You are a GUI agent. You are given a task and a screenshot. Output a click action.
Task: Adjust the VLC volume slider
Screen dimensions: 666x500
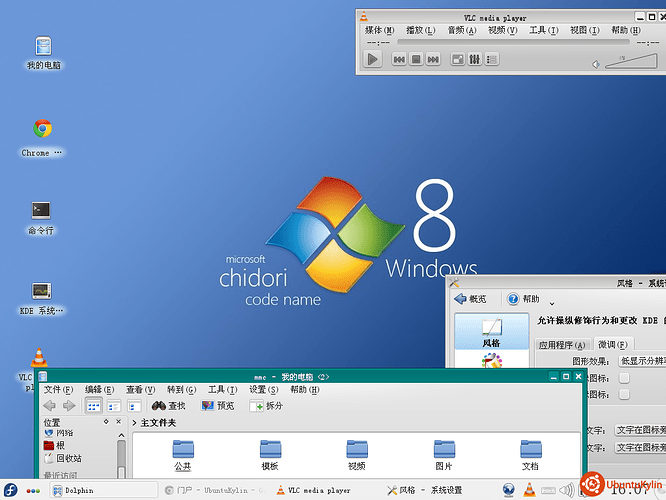pyautogui.click(x=631, y=61)
